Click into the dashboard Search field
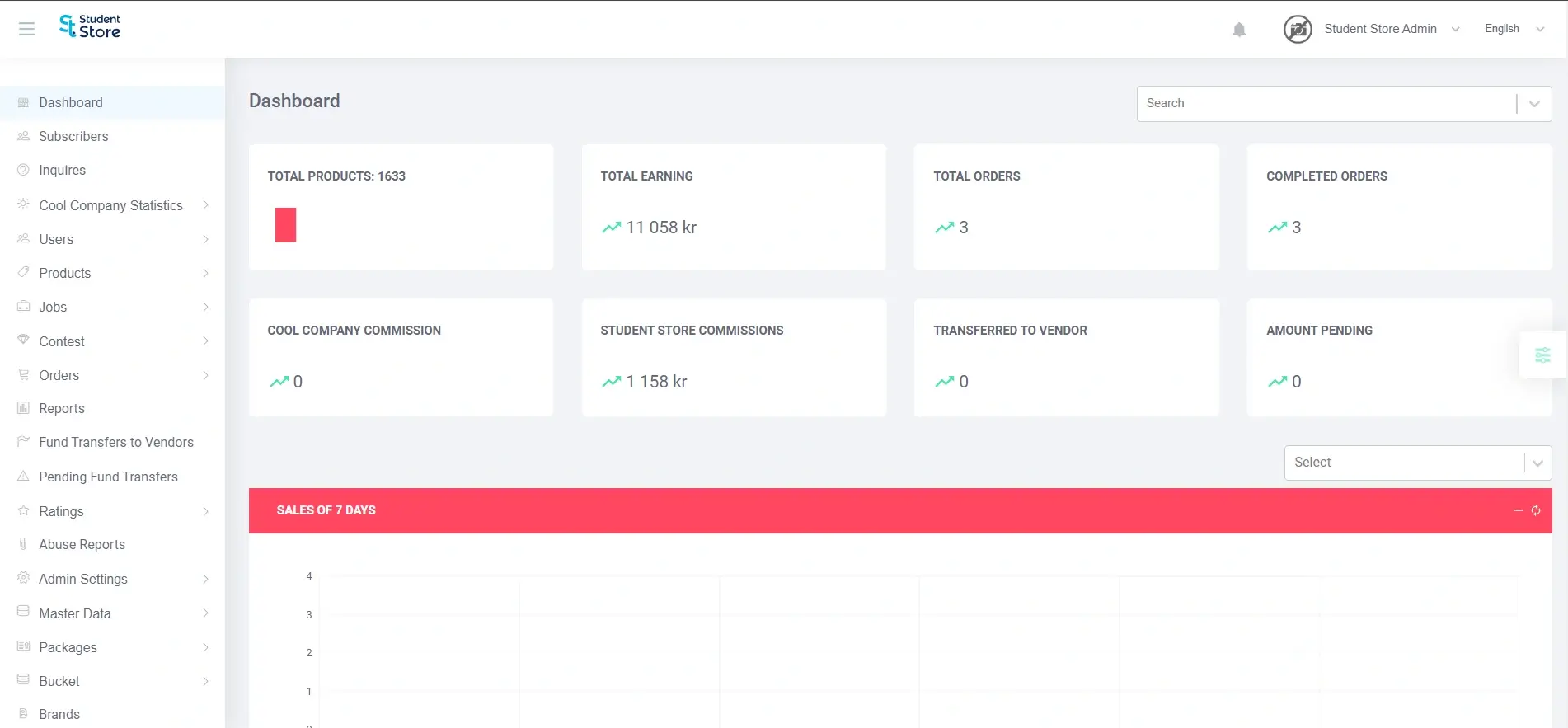This screenshot has width=1568, height=728. (x=1326, y=104)
